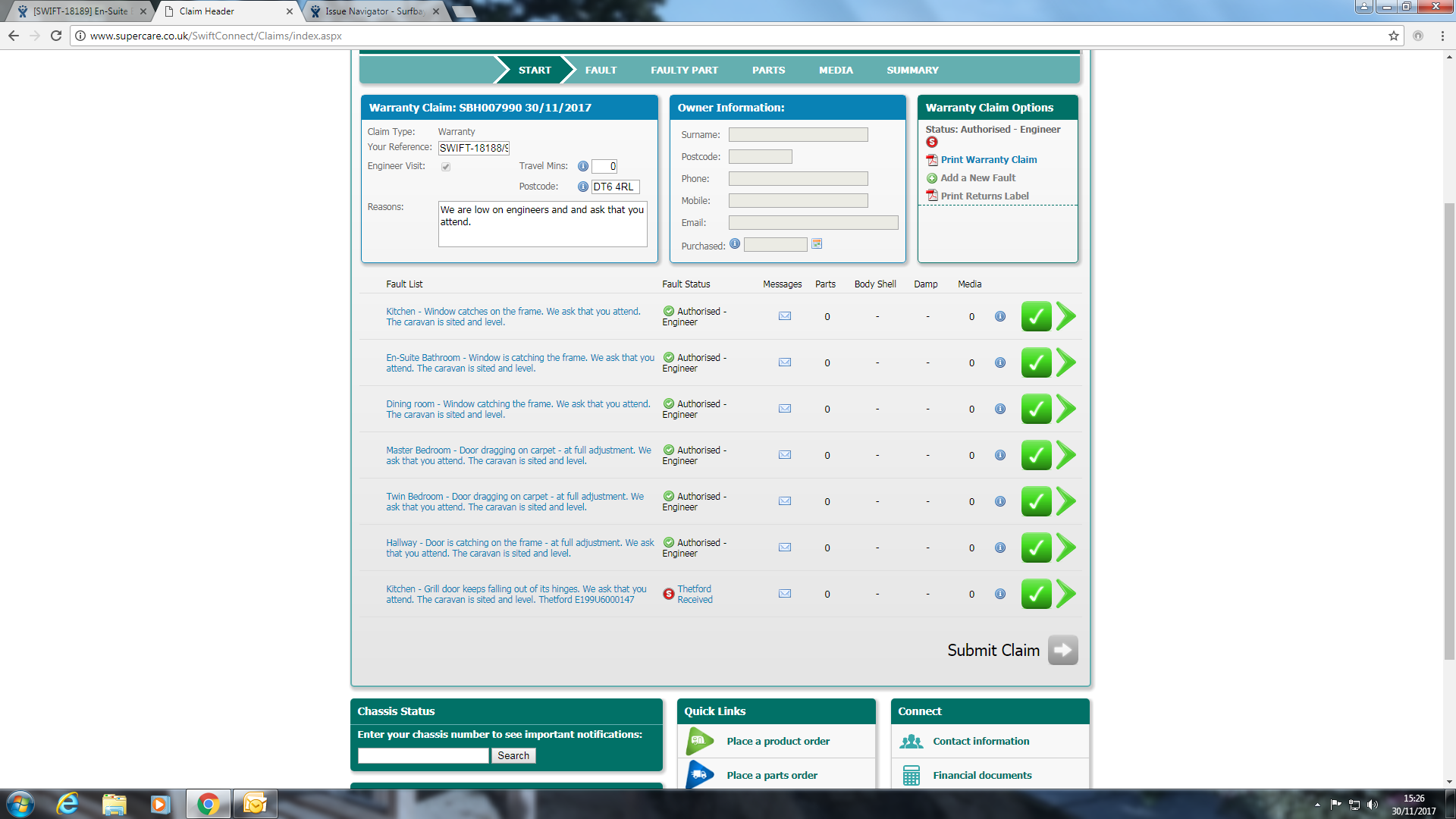1456x819 pixels.
Task: Expand Kitchen window catches fault green arrow
Action: click(x=1065, y=316)
